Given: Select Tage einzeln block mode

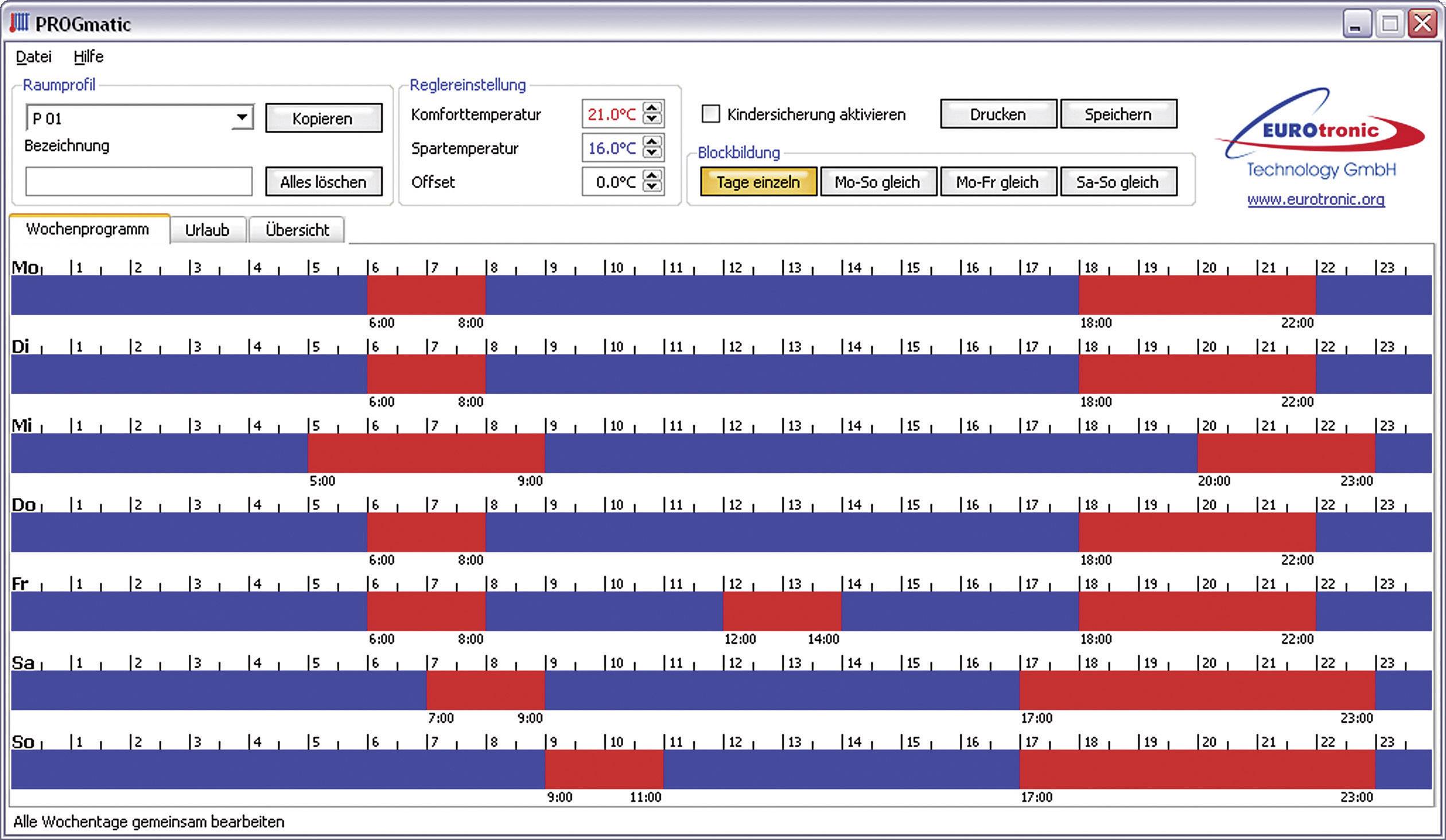Looking at the screenshot, I should 758,182.
